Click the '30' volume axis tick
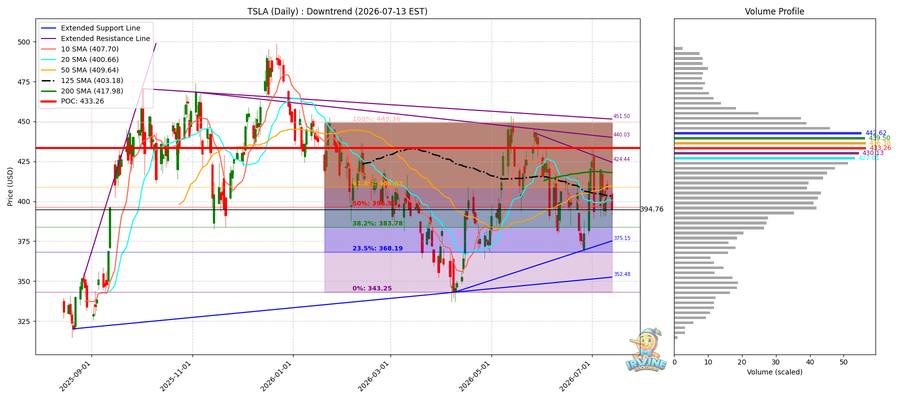 coord(776,363)
